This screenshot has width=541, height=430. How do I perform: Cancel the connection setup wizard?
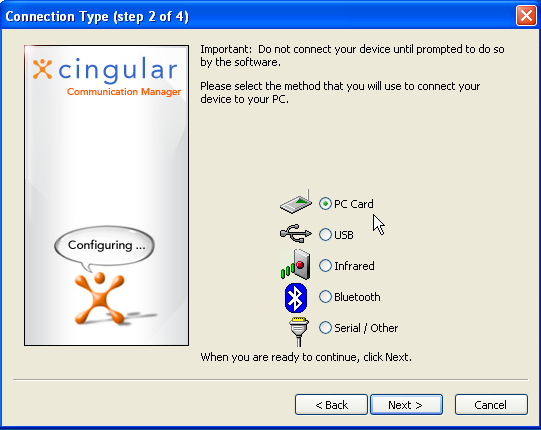pyautogui.click(x=491, y=404)
